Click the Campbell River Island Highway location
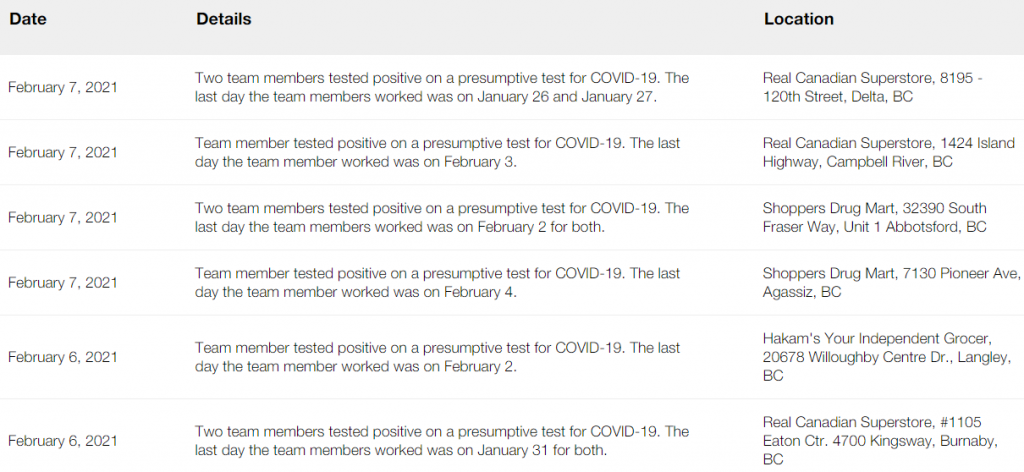 coord(889,152)
